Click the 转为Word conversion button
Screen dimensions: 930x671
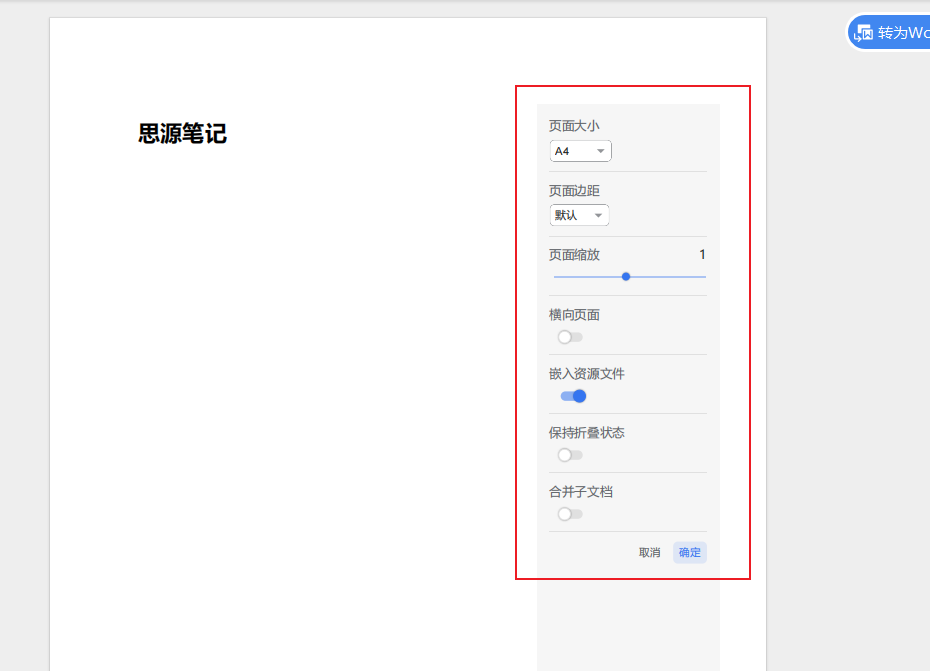tap(888, 33)
